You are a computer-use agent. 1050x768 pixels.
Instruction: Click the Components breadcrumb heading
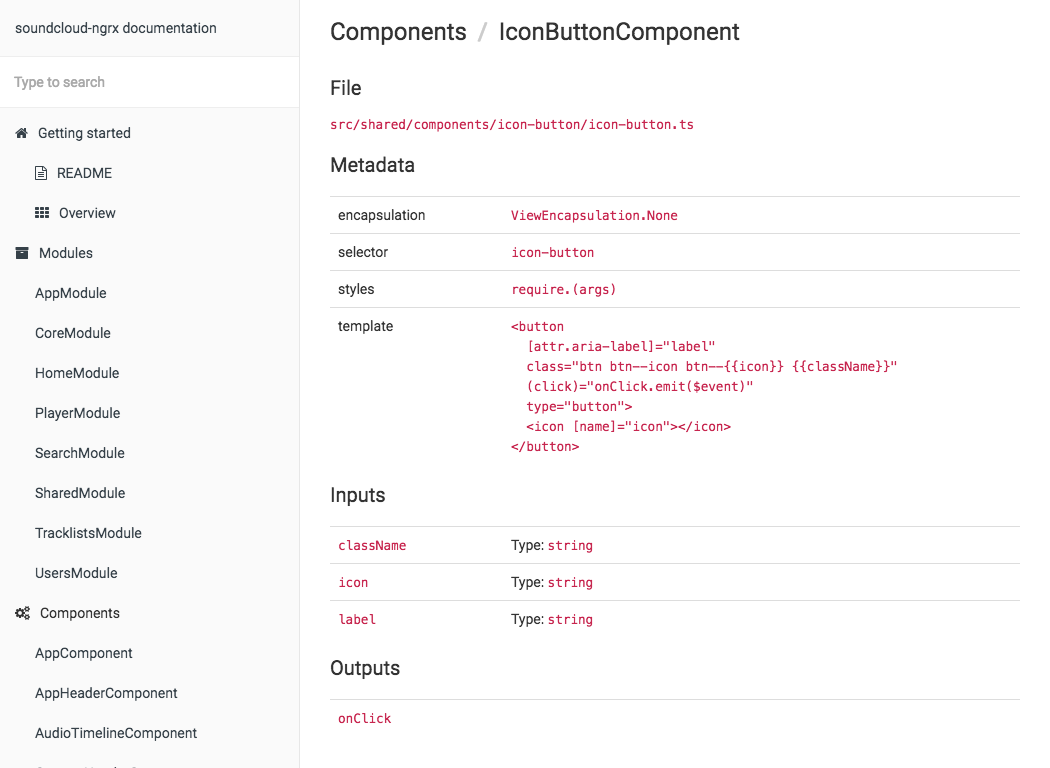[398, 32]
